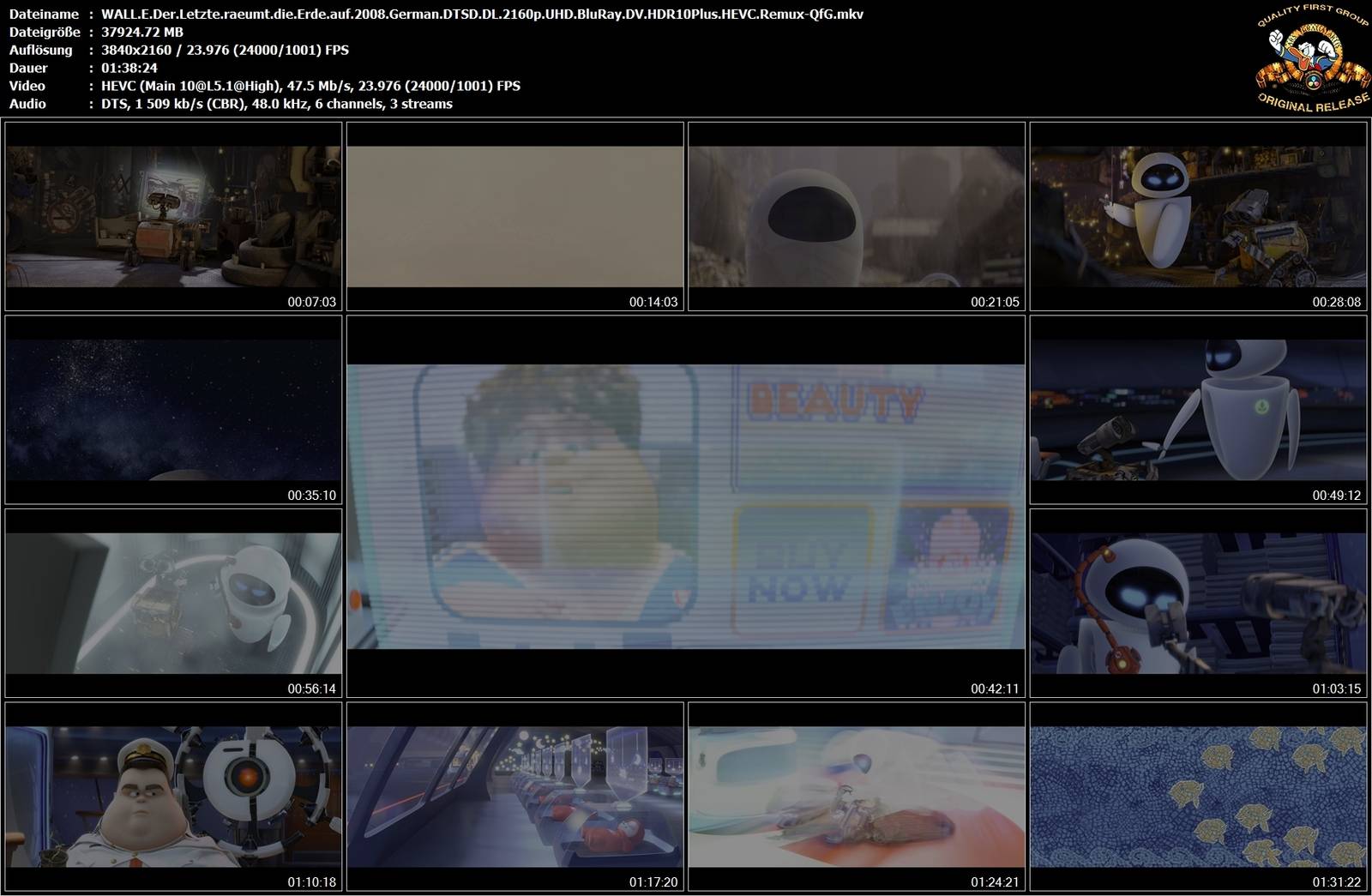1372x896 pixels.
Task: Select the resolution value 3840x2160 / 23.976 (24000/1001) FPS
Action: 225,50
